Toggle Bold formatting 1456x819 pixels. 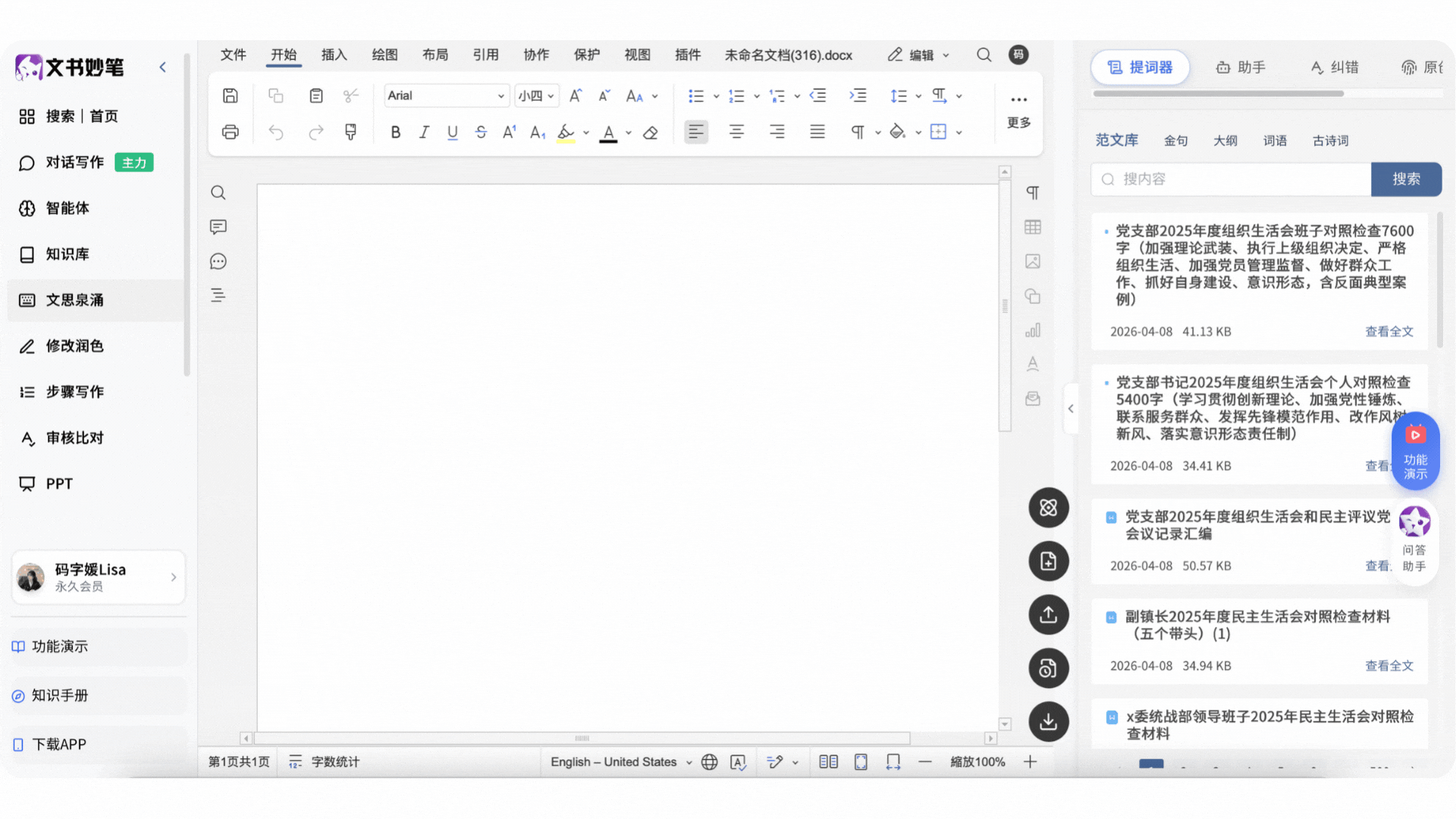(x=395, y=133)
